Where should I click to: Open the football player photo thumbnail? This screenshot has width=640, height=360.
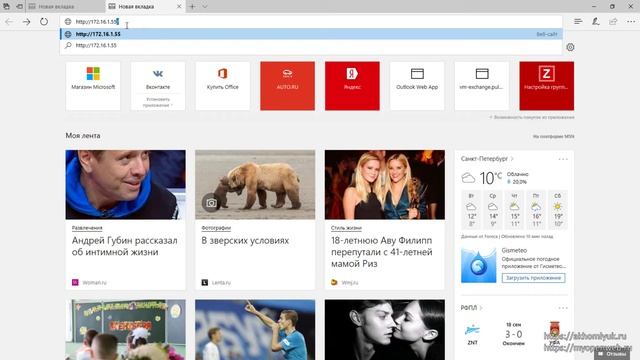(x=255, y=330)
